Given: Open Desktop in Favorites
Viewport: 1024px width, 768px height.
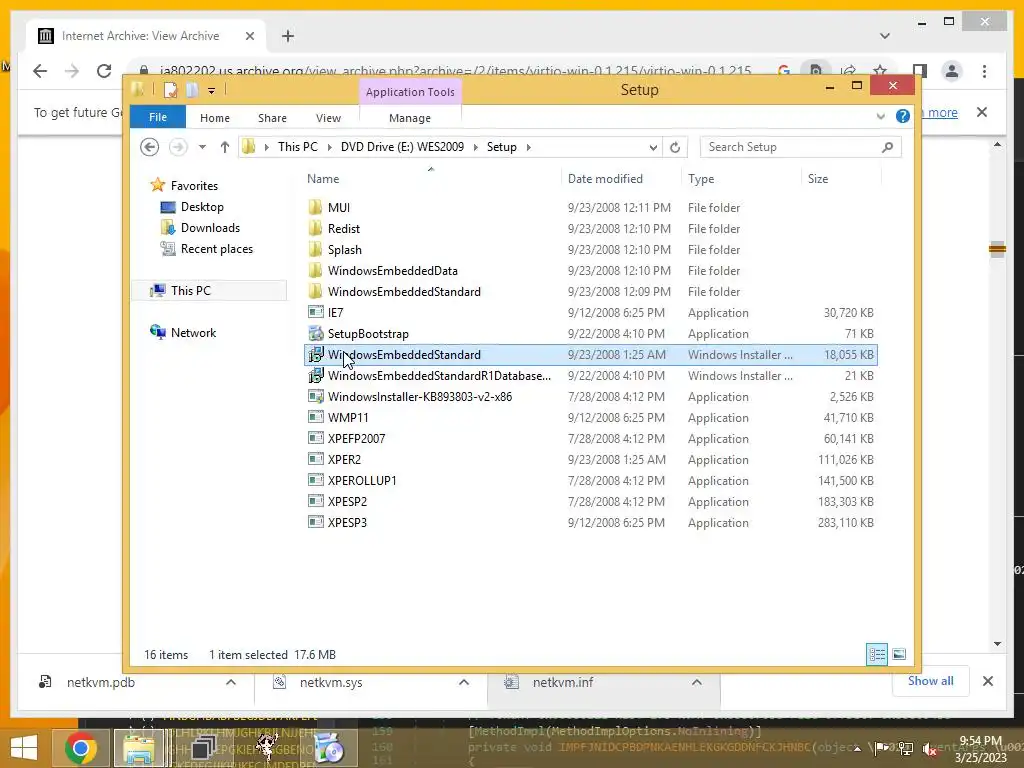Looking at the screenshot, I should [x=202, y=206].
